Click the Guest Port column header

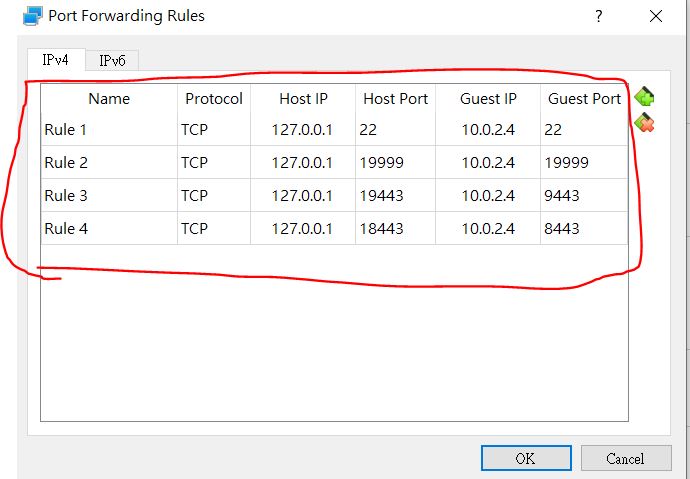click(584, 99)
